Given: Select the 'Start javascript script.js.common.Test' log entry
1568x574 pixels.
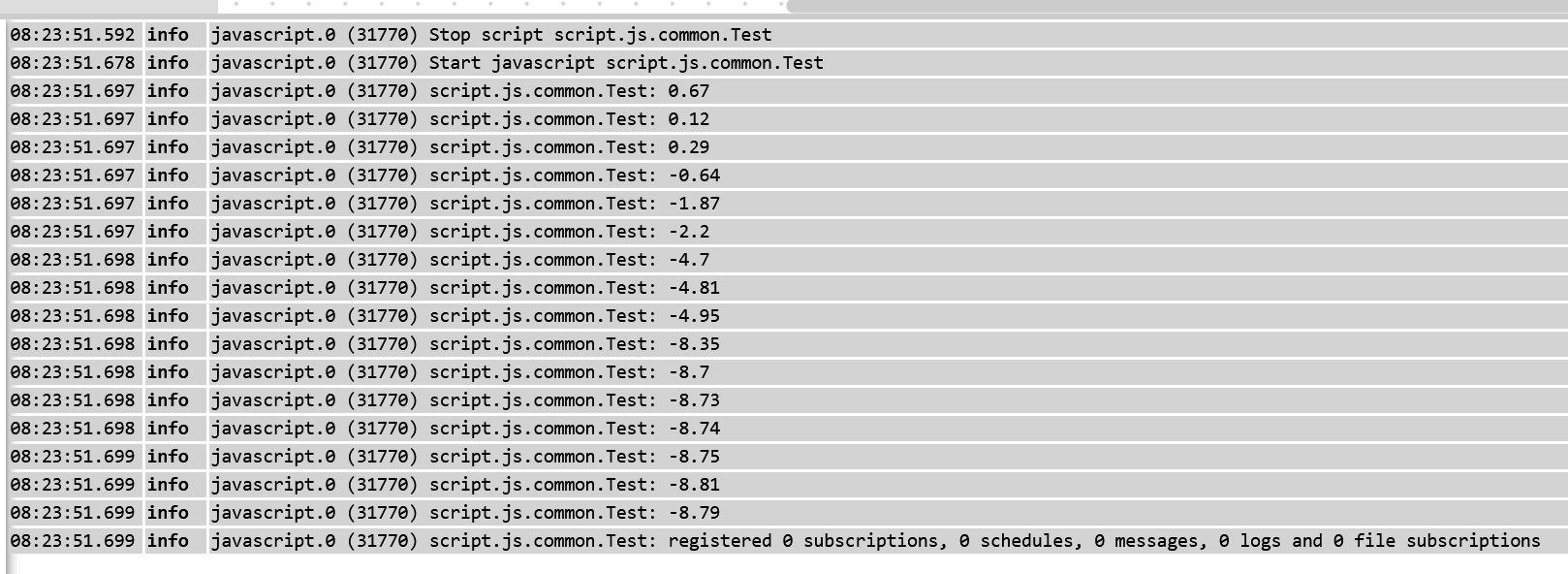Looking at the screenshot, I should click(x=787, y=63).
